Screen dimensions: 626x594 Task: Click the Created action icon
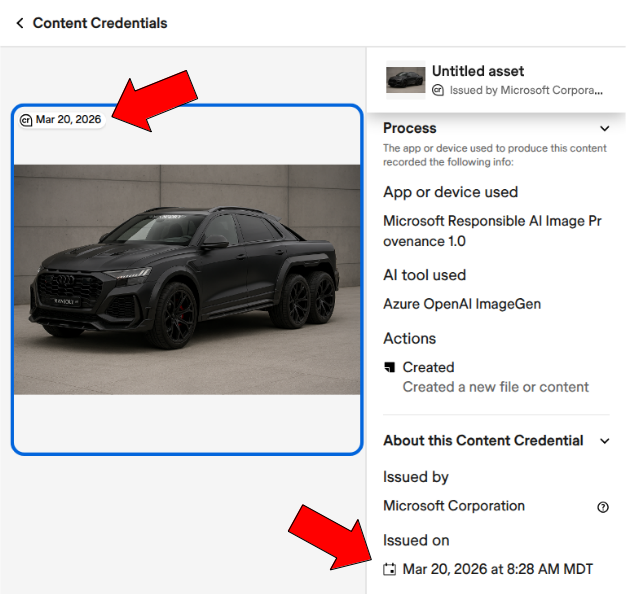(389, 367)
